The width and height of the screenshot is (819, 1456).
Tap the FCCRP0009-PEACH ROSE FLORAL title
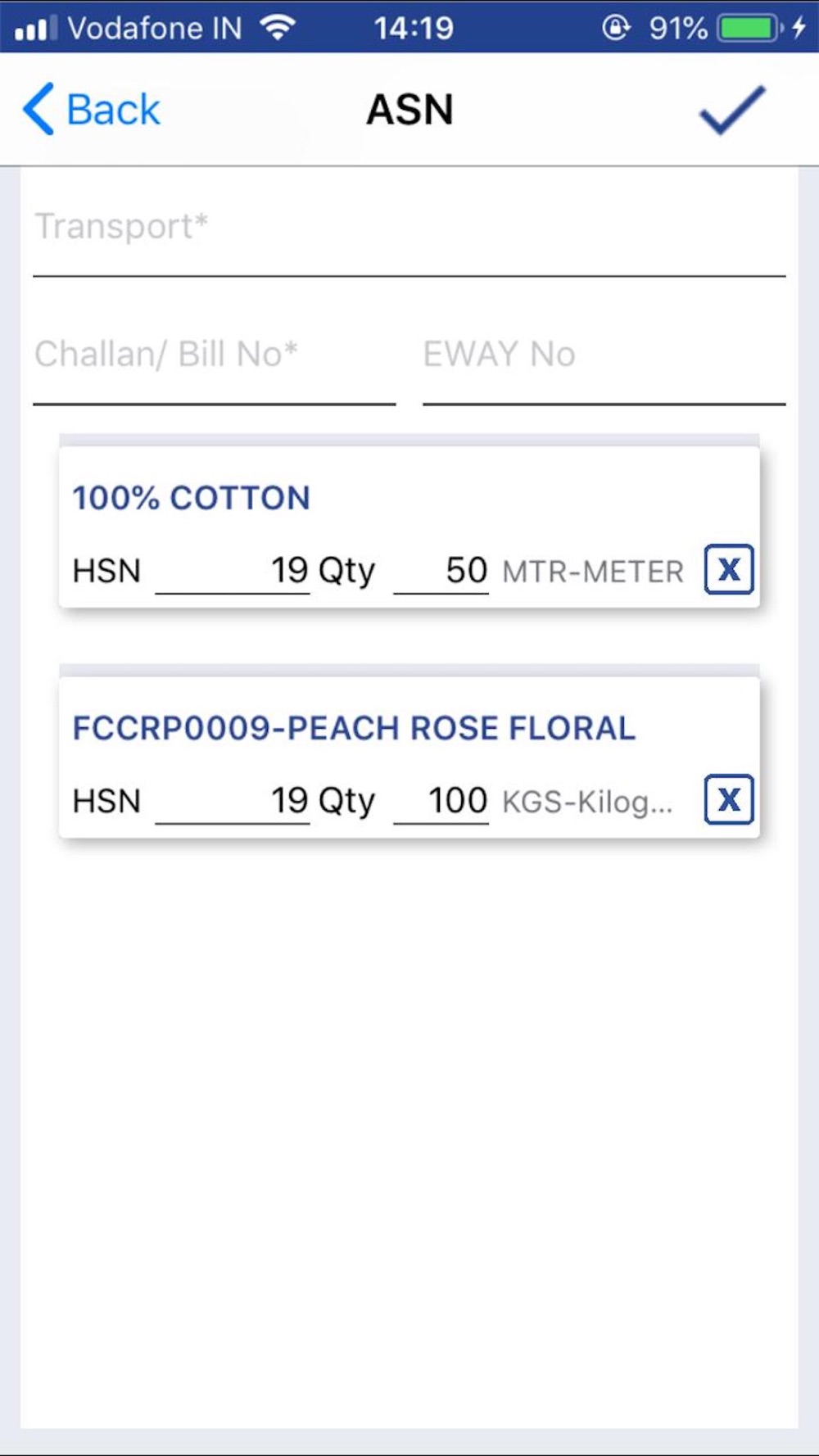point(354,728)
